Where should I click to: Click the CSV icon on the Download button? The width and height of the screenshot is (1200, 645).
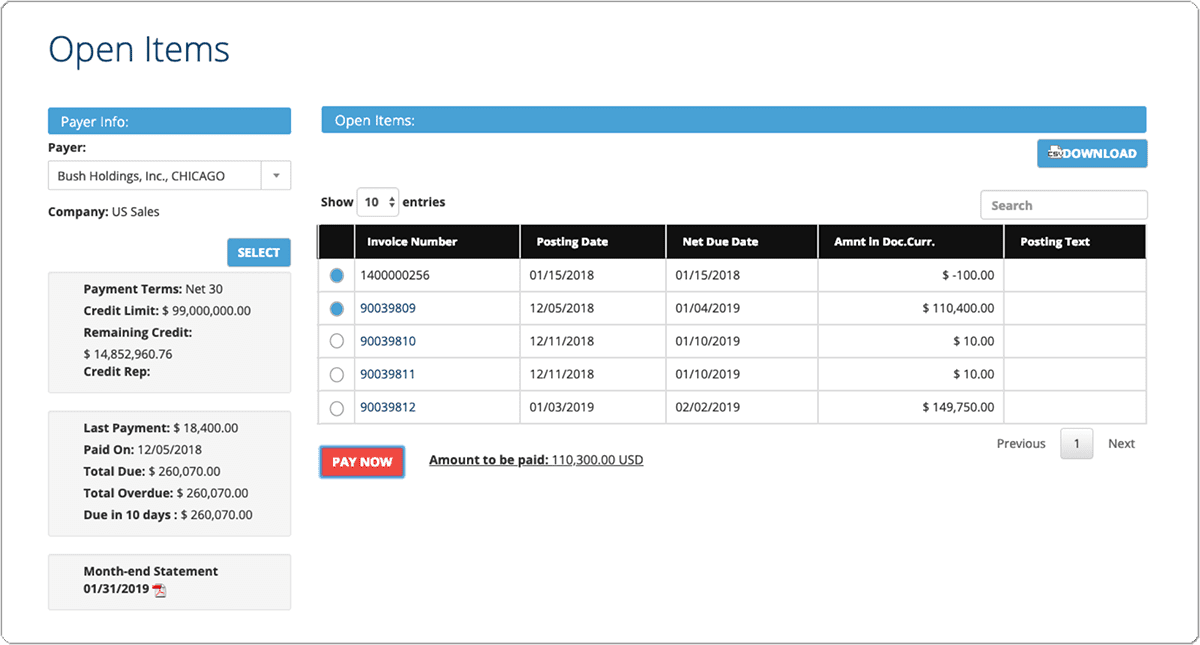1054,153
